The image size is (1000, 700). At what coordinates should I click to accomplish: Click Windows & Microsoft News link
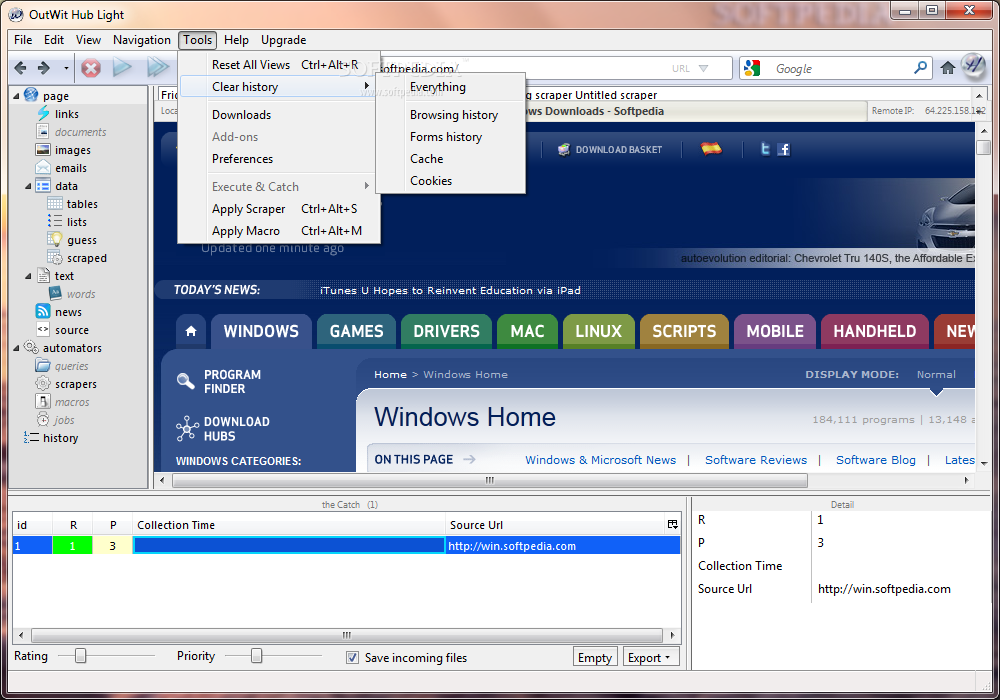pyautogui.click(x=600, y=460)
